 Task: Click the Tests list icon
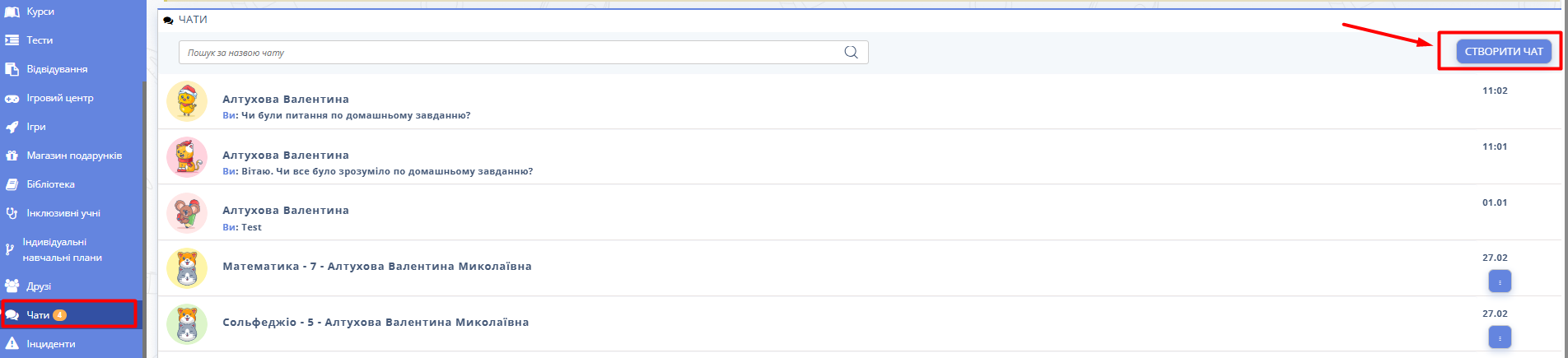(12, 40)
